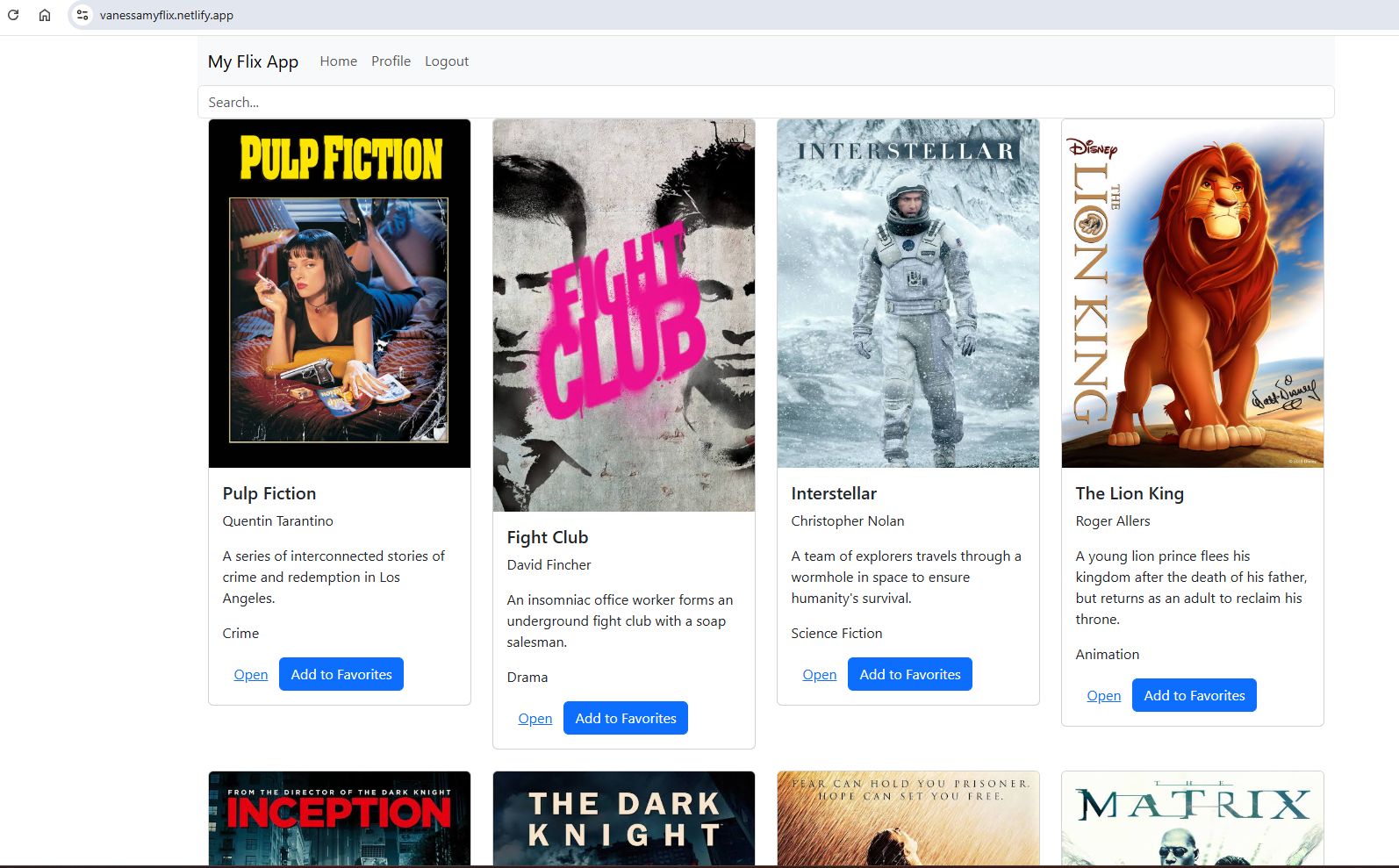This screenshot has width=1399, height=868.
Task: Click the Fight Club title text
Action: click(548, 537)
